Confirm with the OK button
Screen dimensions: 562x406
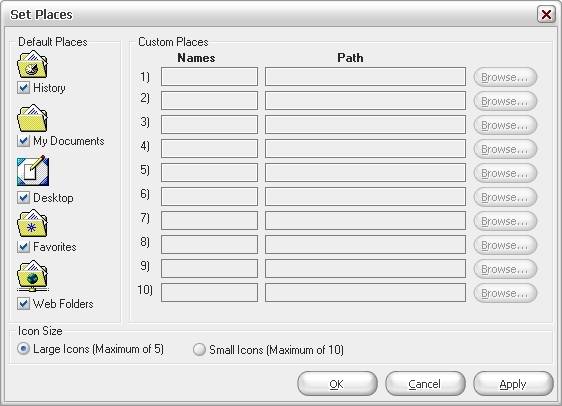pos(337,384)
